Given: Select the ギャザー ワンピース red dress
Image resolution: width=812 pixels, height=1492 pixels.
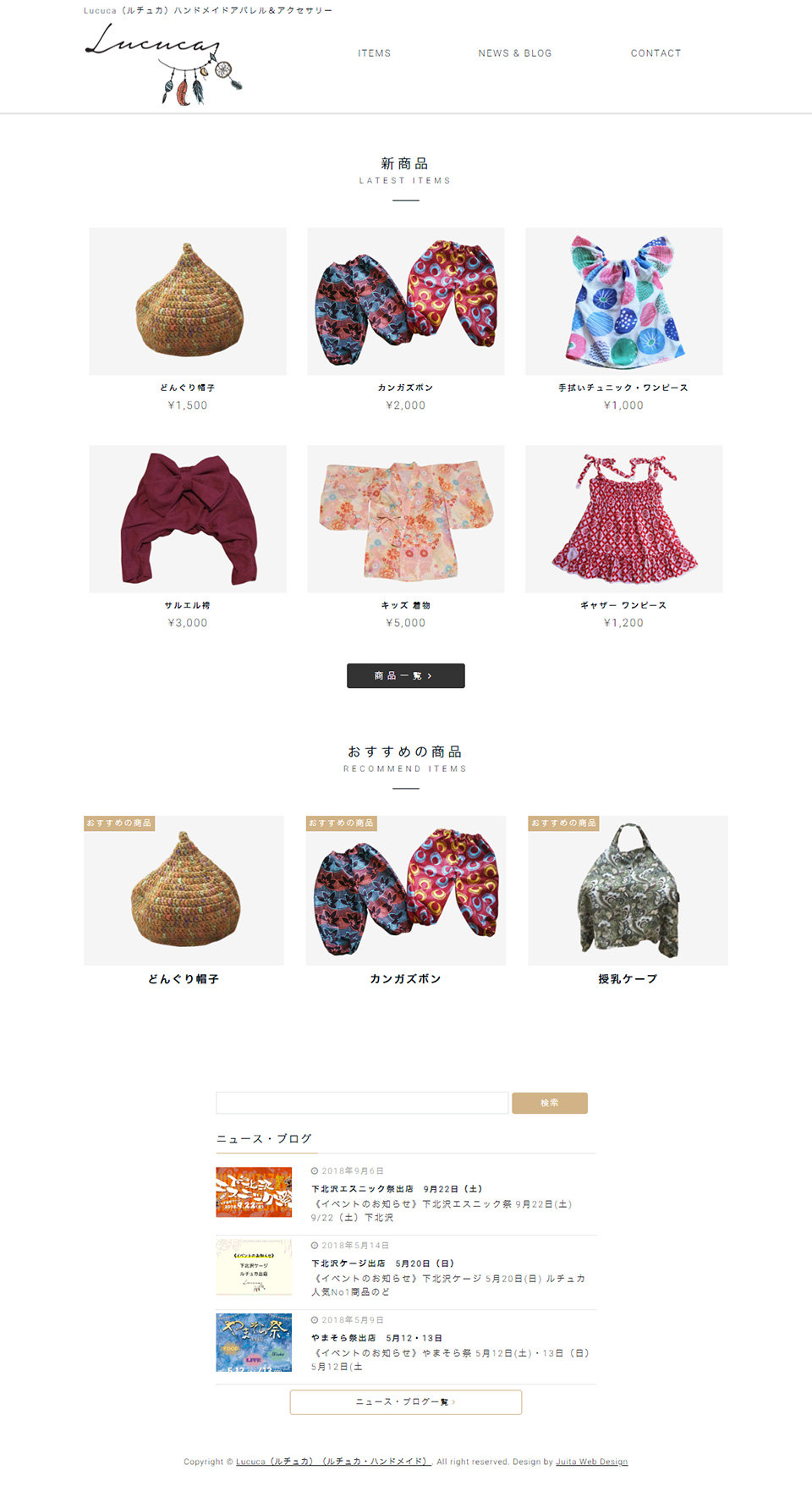Looking at the screenshot, I should [x=624, y=519].
